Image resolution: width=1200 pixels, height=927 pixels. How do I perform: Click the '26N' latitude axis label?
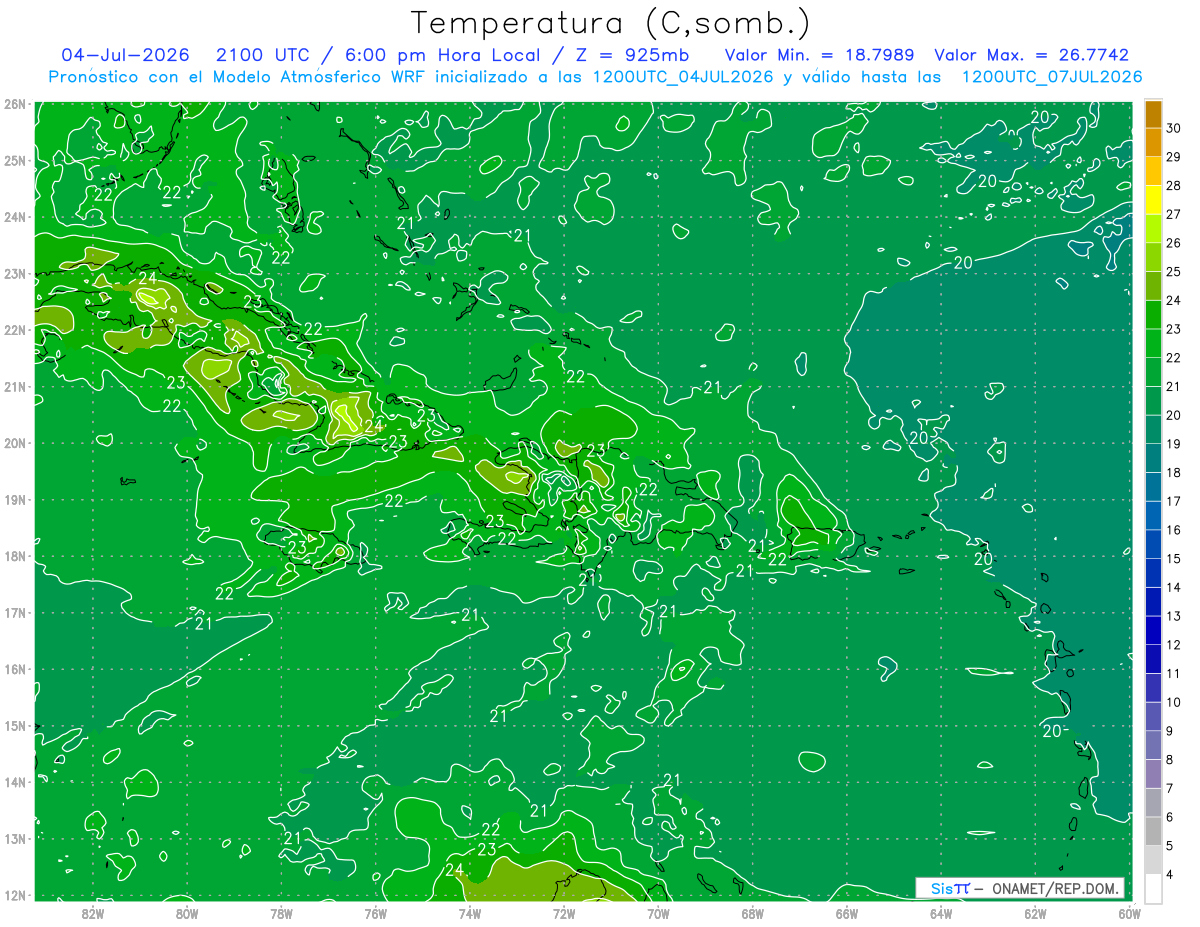pos(15,104)
